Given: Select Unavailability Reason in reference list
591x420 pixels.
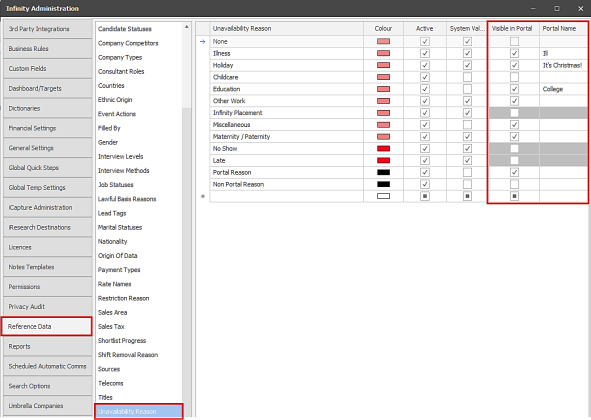Looking at the screenshot, I should pyautogui.click(x=138, y=411).
